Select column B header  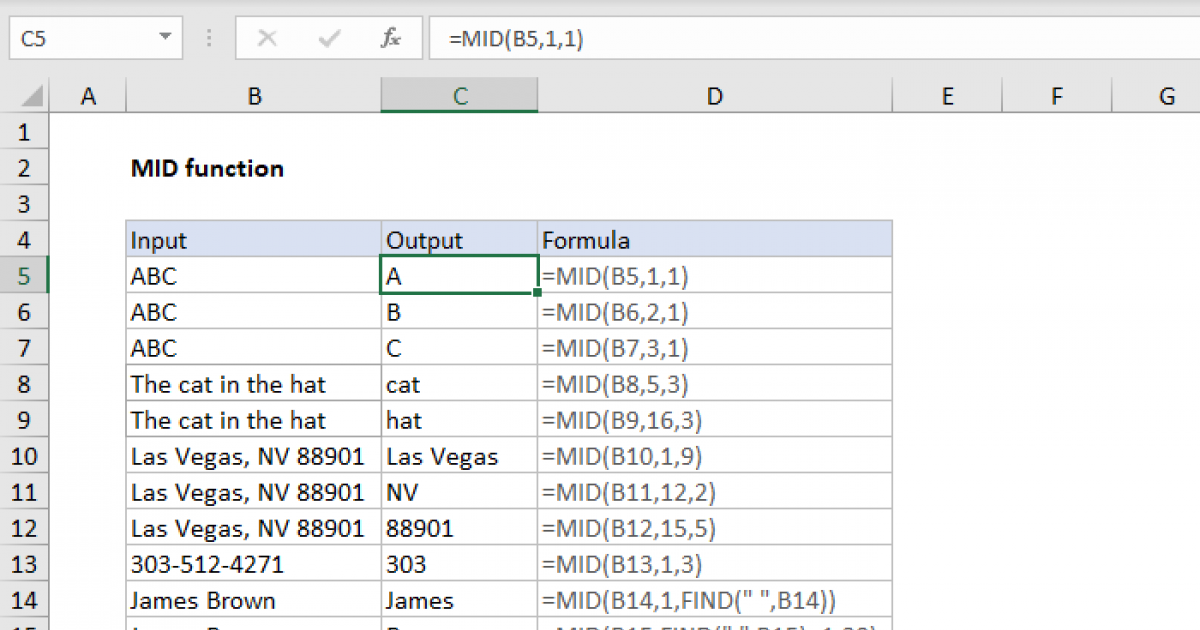click(254, 96)
